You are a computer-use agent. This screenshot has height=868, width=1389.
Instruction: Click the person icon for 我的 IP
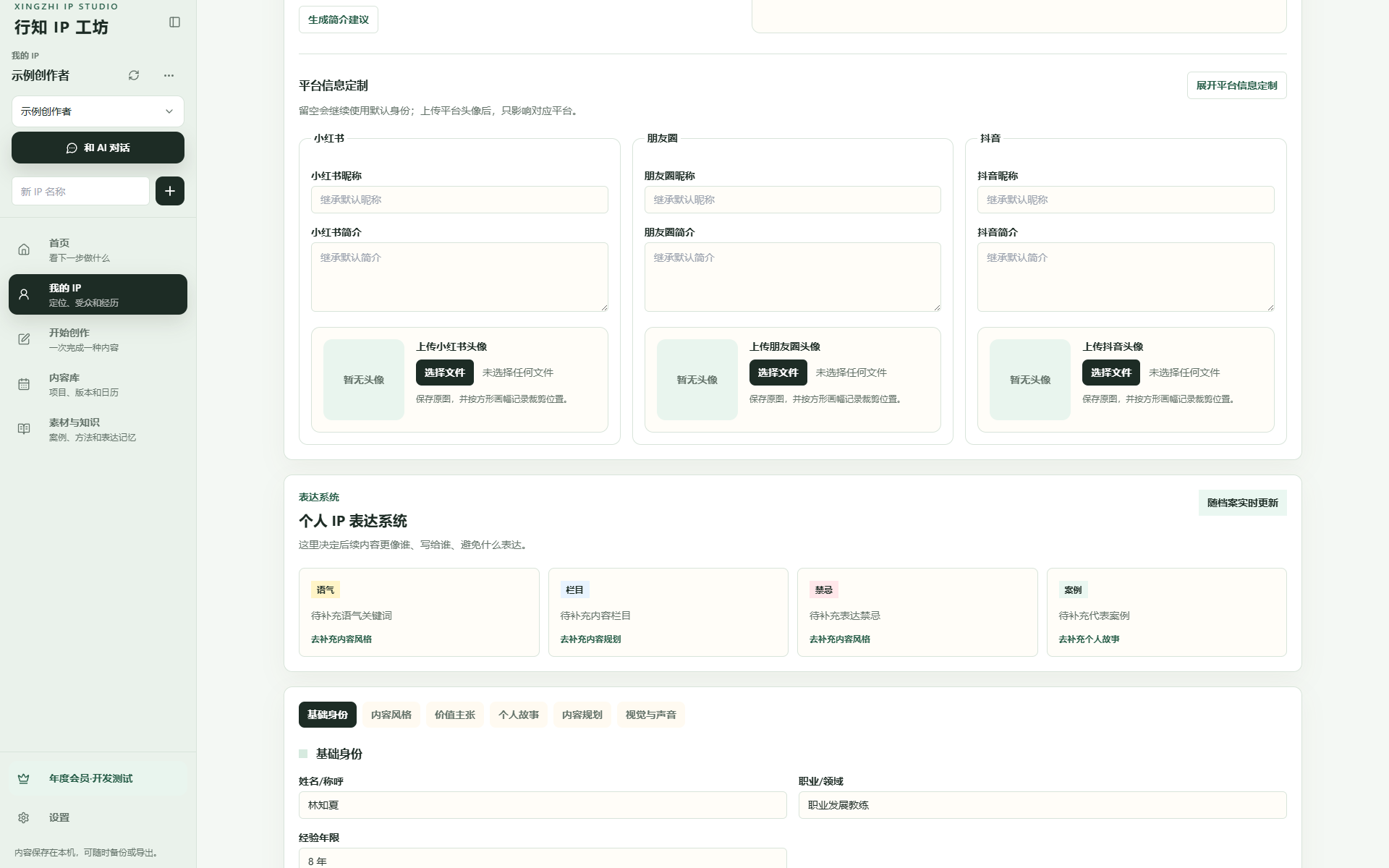point(24,294)
